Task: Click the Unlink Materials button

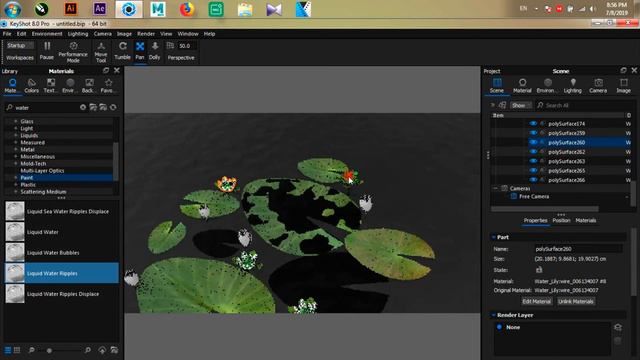Action: (x=576, y=302)
